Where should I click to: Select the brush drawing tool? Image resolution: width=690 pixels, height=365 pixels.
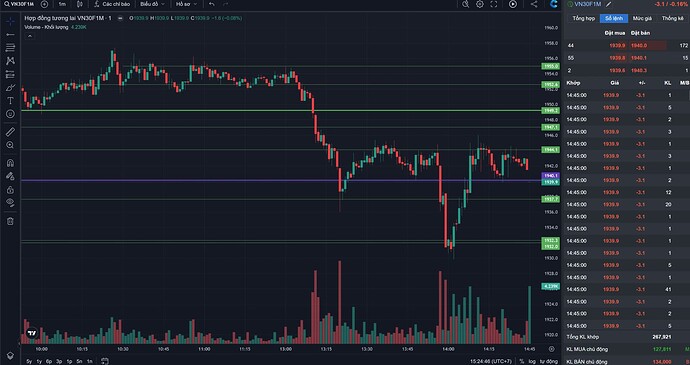(x=10, y=88)
